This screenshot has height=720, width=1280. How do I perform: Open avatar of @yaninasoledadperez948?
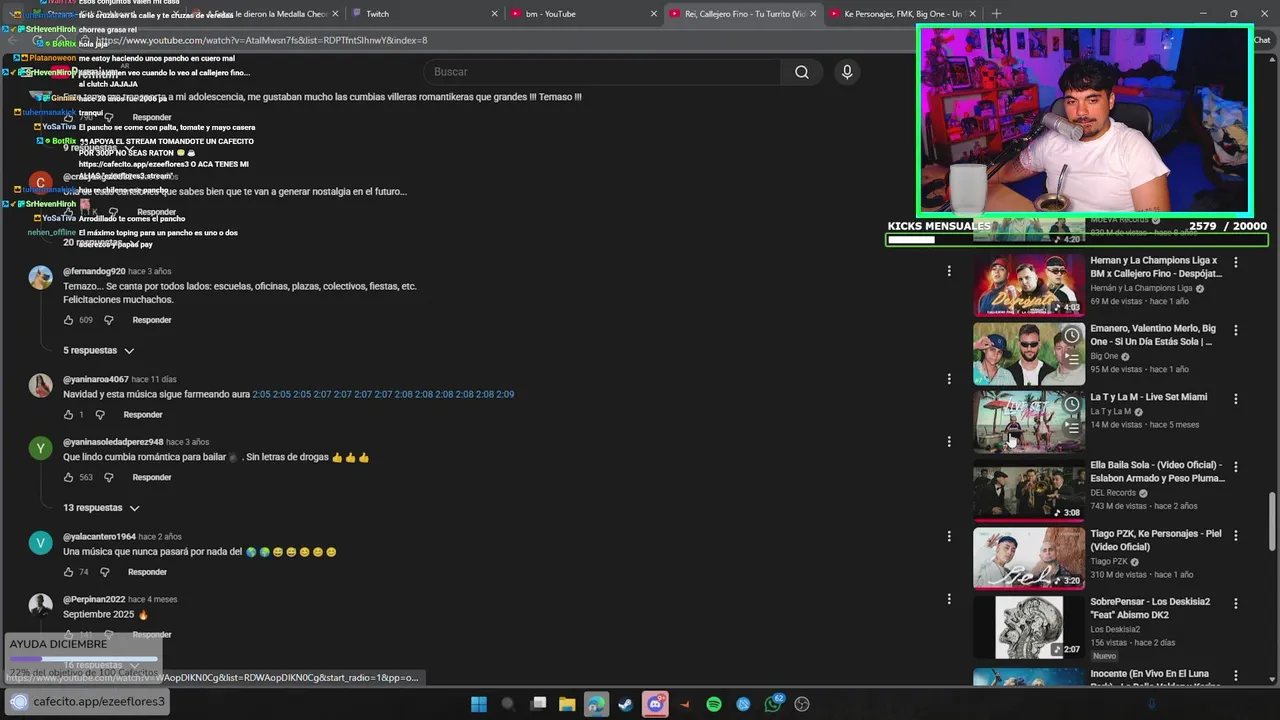(x=40, y=448)
